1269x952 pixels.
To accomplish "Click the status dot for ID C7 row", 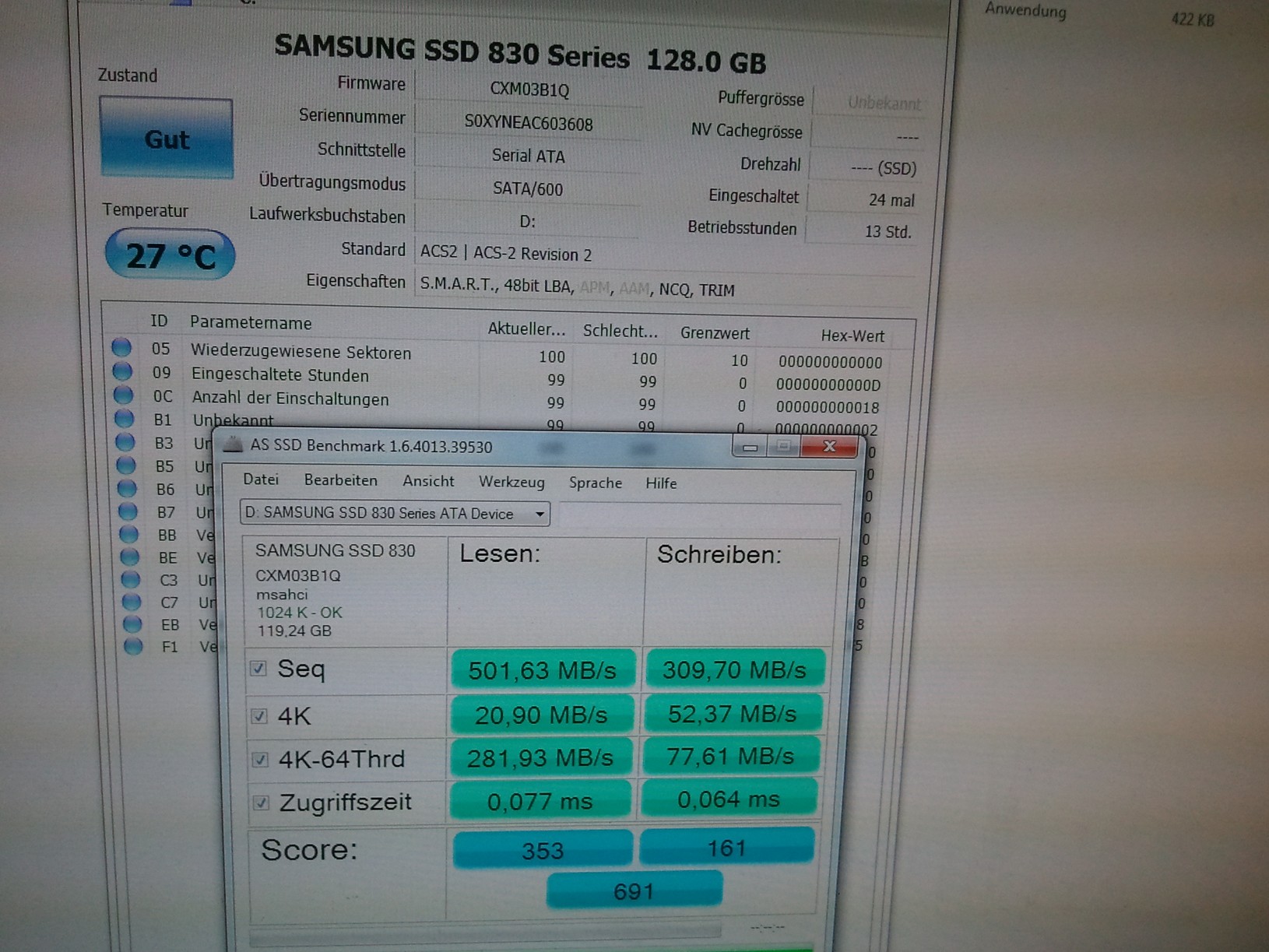I will point(131,602).
